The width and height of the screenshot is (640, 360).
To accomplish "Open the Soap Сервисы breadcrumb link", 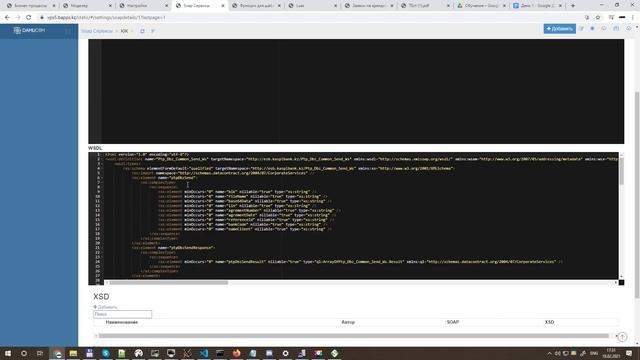I will point(97,31).
